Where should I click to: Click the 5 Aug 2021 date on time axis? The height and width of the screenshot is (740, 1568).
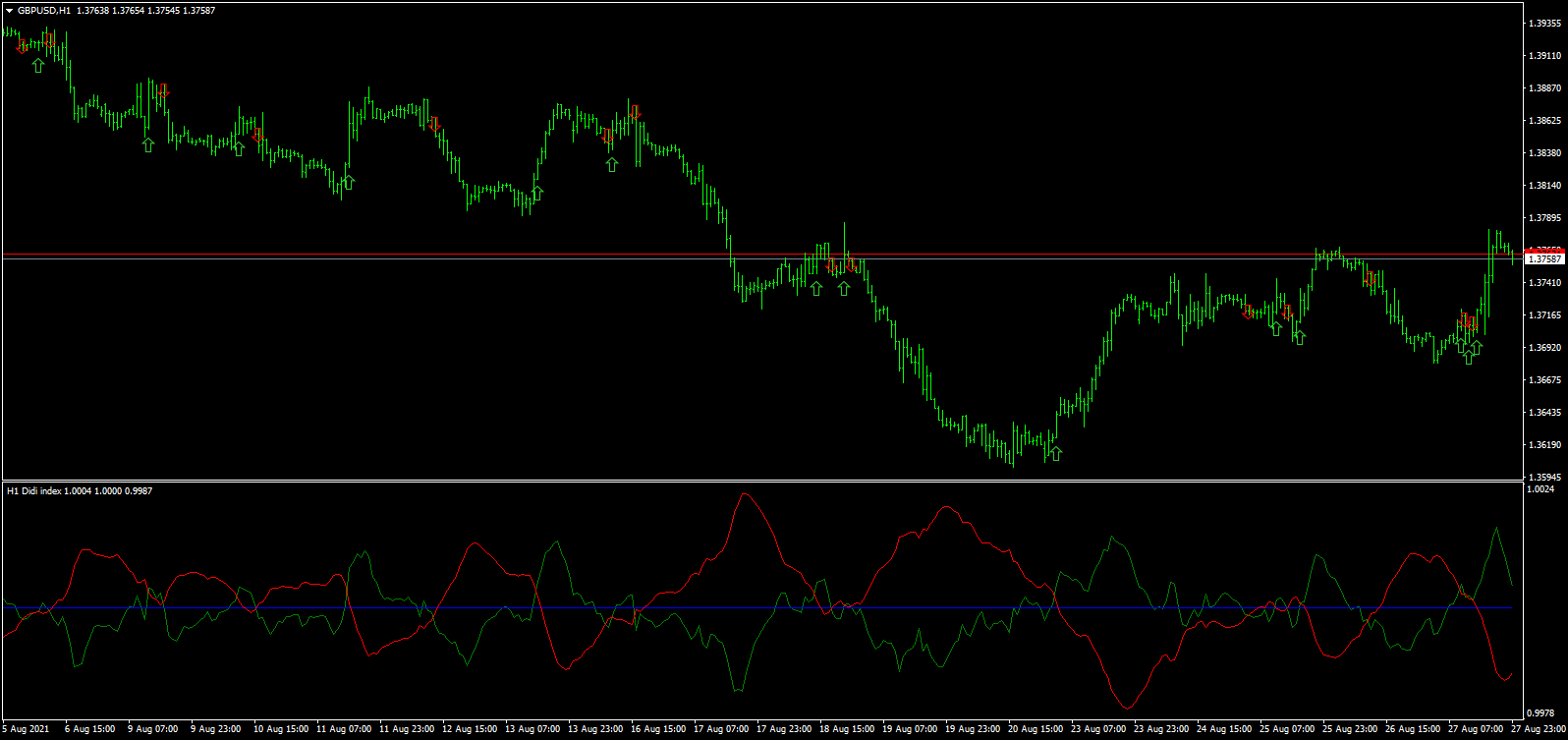pos(26,730)
